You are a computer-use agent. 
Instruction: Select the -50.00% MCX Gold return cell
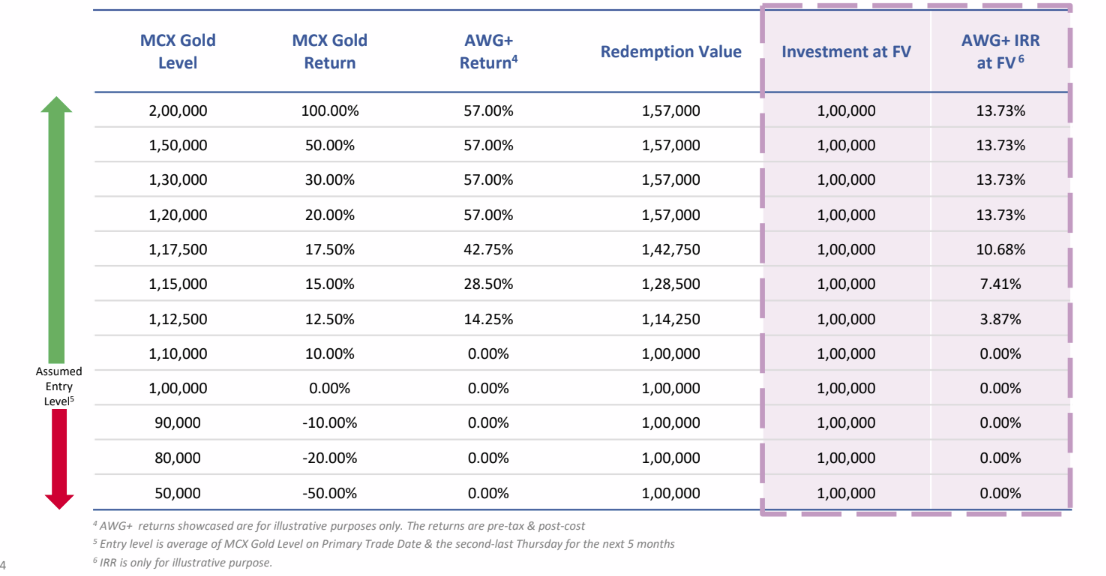pyautogui.click(x=329, y=493)
